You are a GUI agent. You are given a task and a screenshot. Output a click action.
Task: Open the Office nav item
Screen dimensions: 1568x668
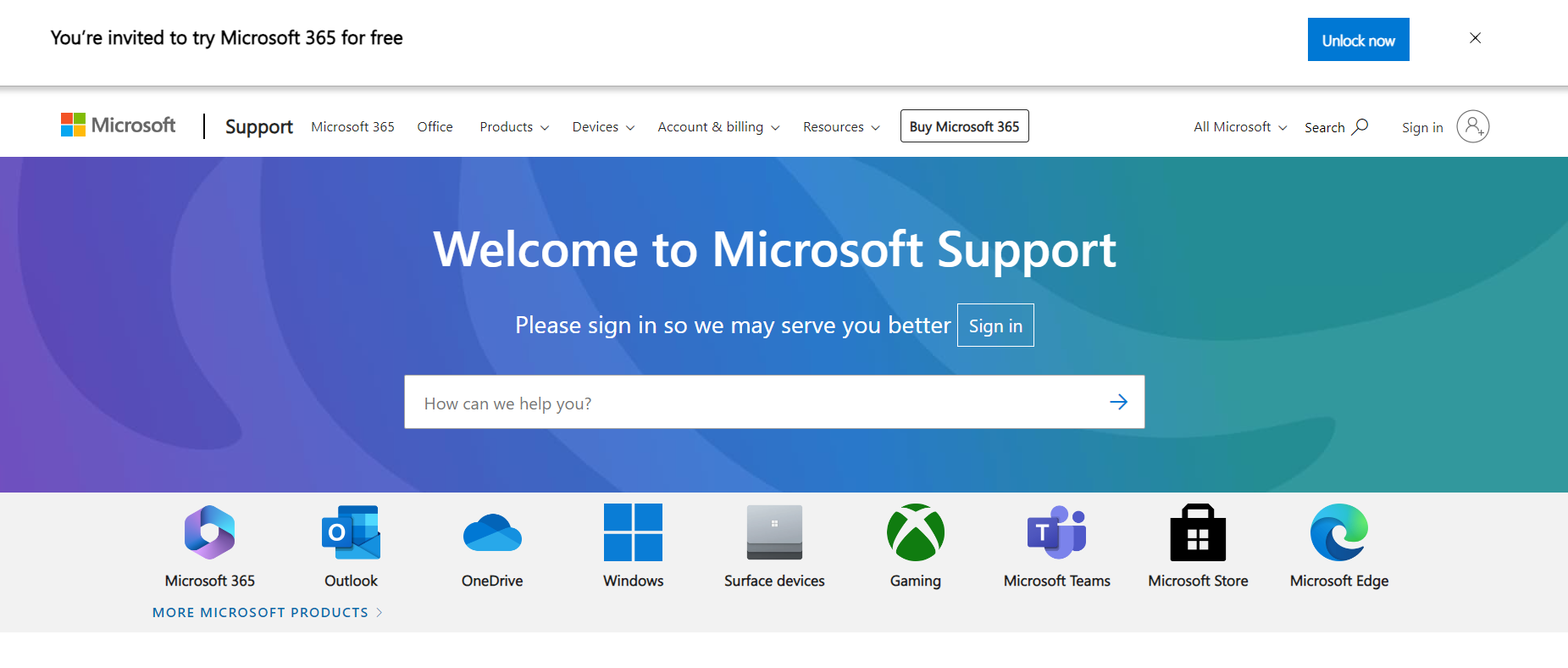point(435,127)
